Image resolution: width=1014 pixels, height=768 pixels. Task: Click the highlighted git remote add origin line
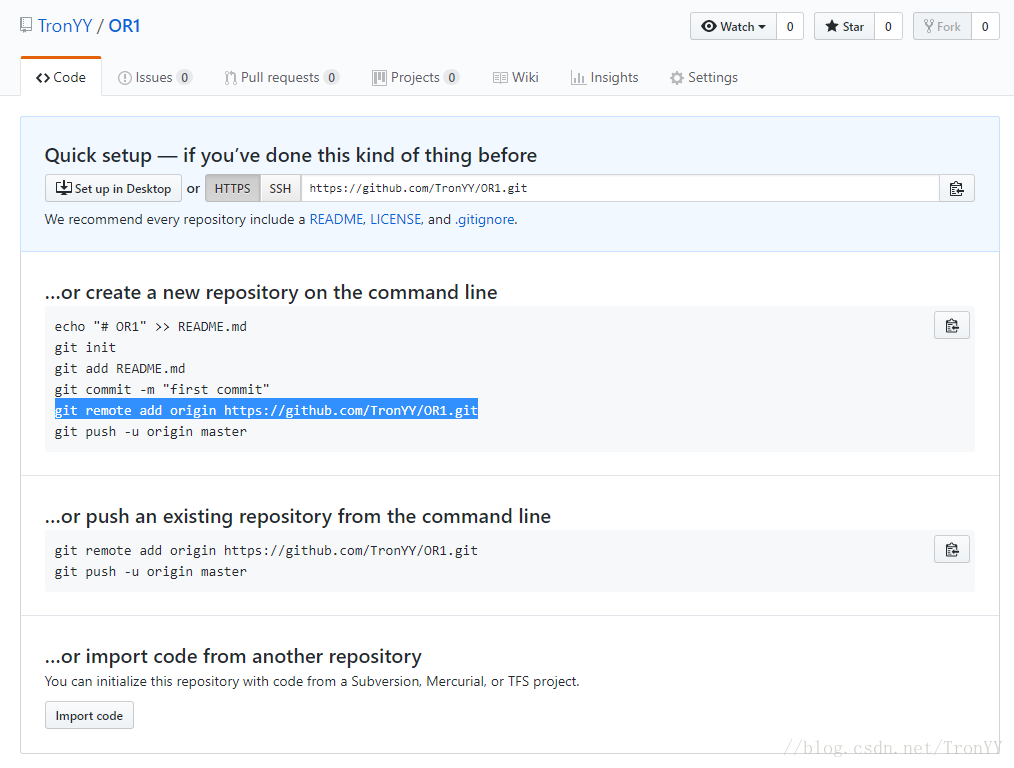pyautogui.click(x=266, y=411)
